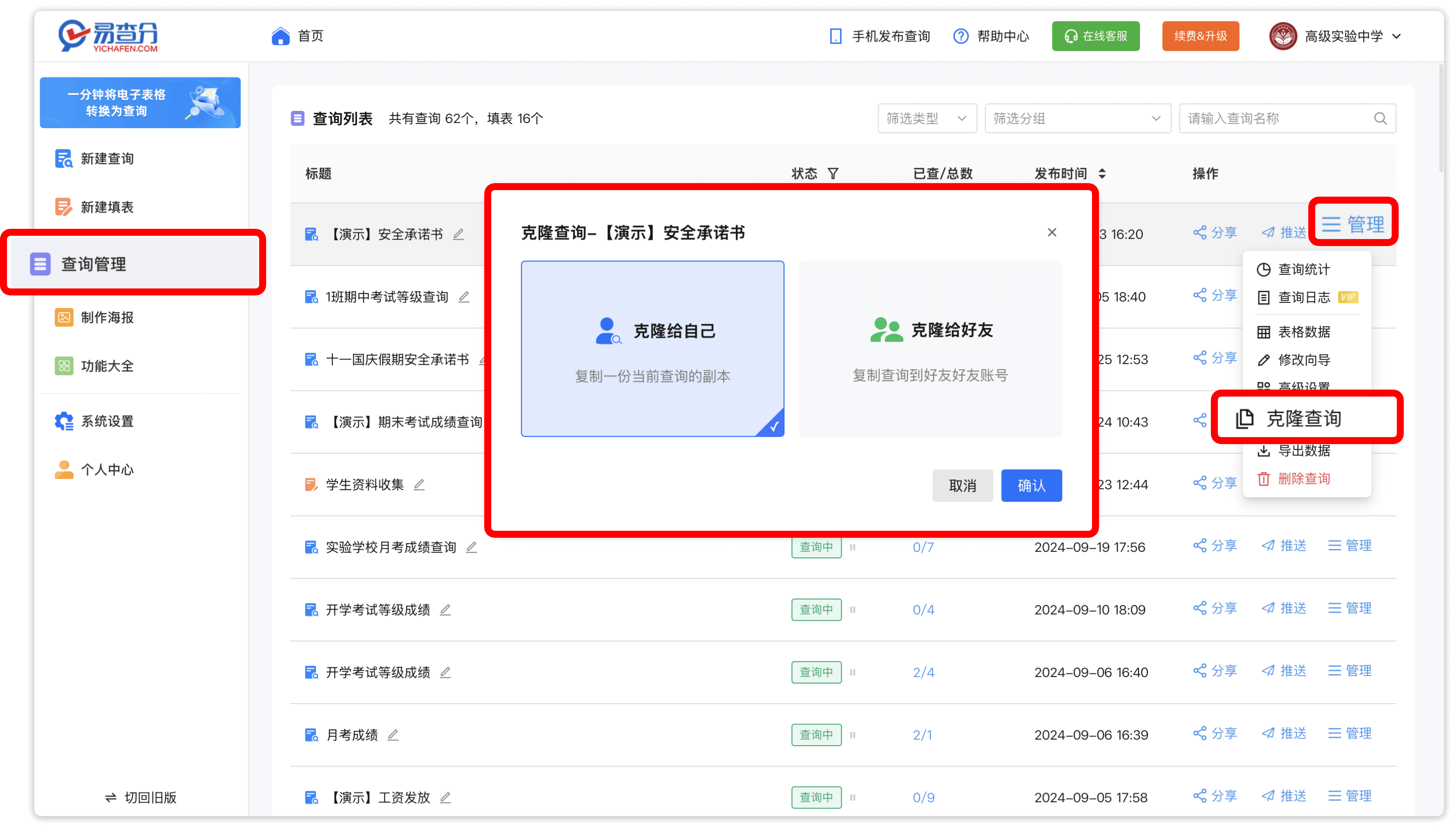Click the 续费&升级 button
1456x829 pixels.
click(x=1200, y=36)
